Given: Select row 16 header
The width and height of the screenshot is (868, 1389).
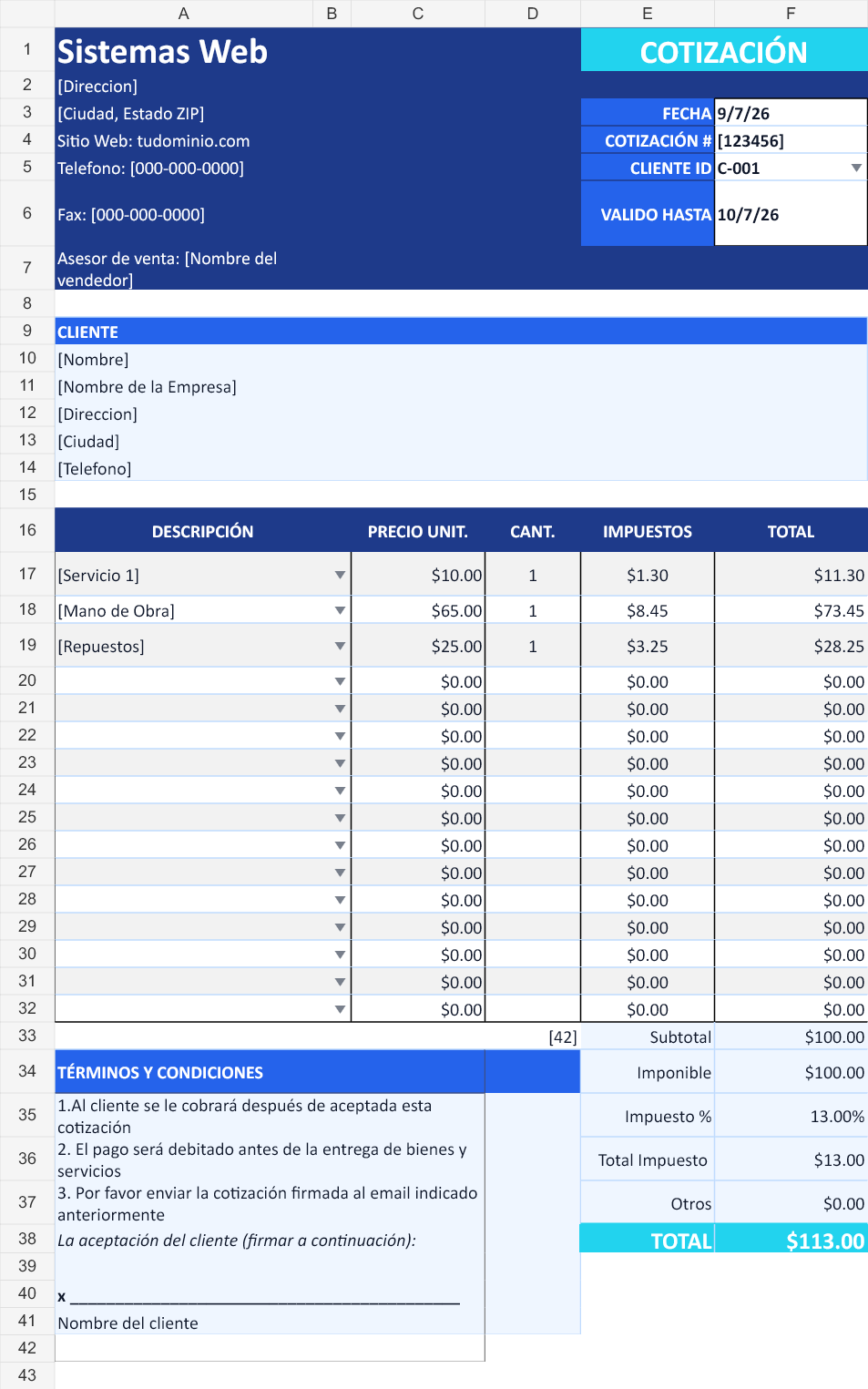Looking at the screenshot, I should pos(27,530).
